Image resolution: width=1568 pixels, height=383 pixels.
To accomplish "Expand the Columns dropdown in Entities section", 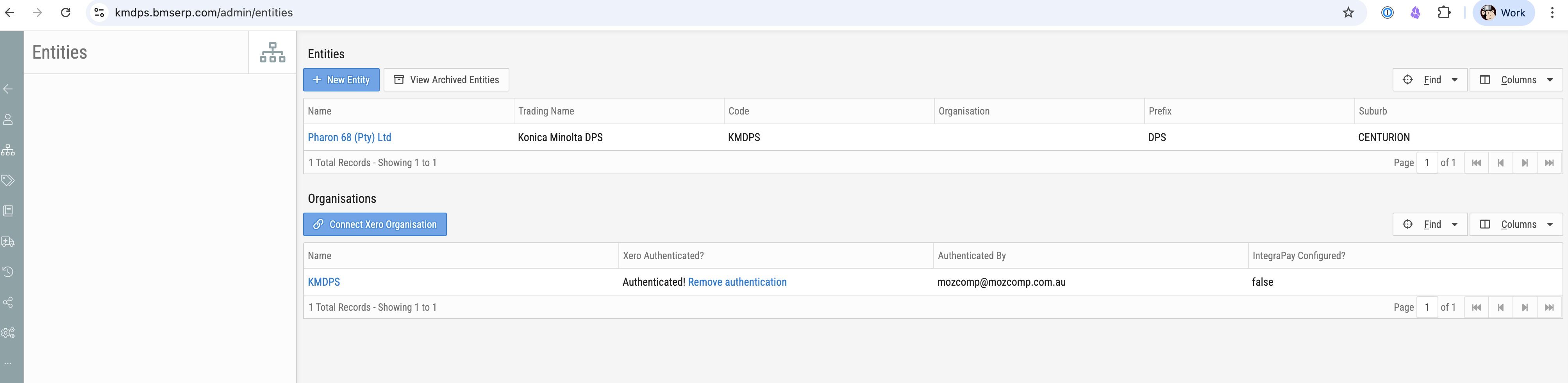I will [x=1516, y=80].
